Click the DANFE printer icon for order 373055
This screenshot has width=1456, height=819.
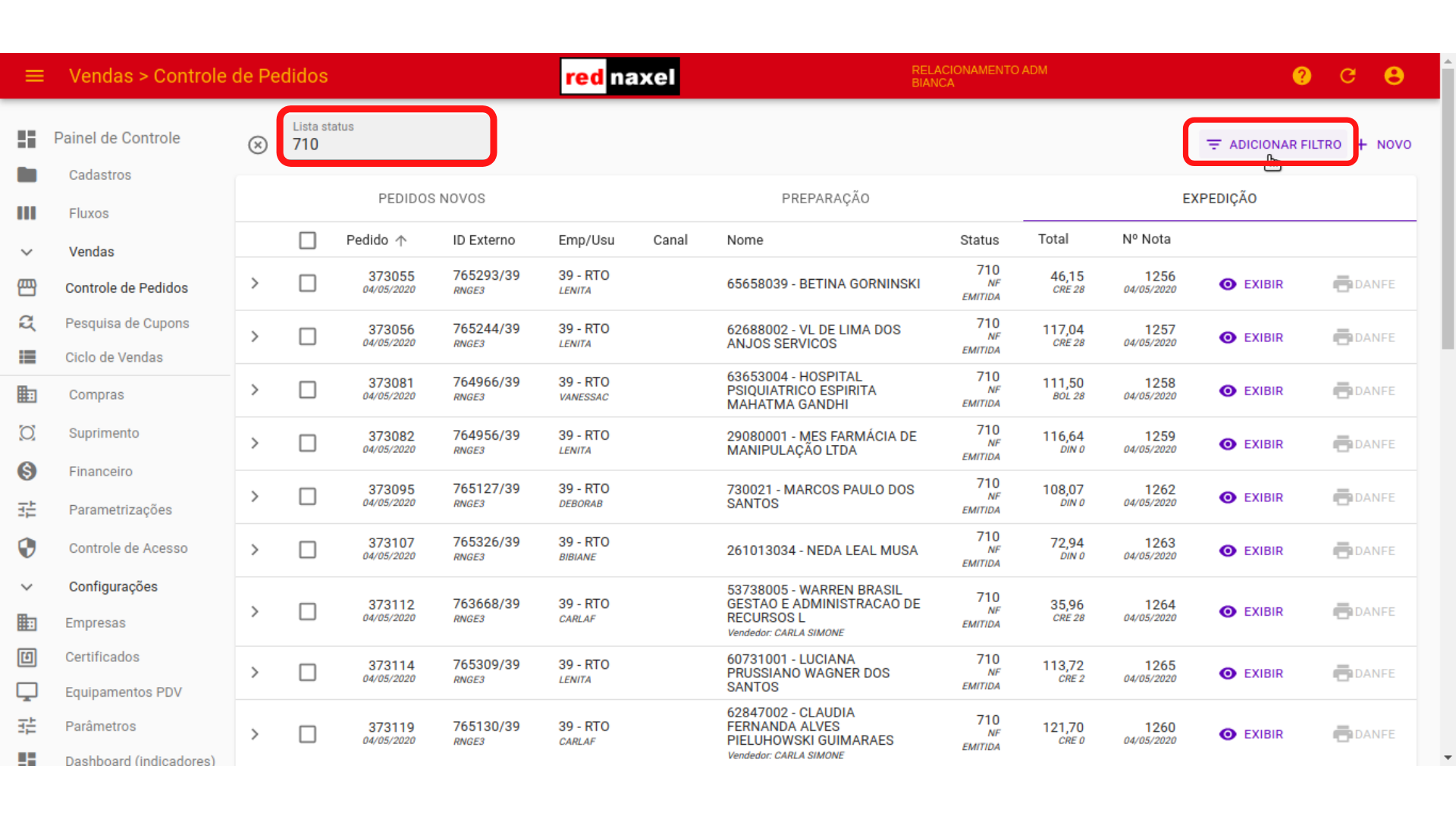tap(1342, 284)
